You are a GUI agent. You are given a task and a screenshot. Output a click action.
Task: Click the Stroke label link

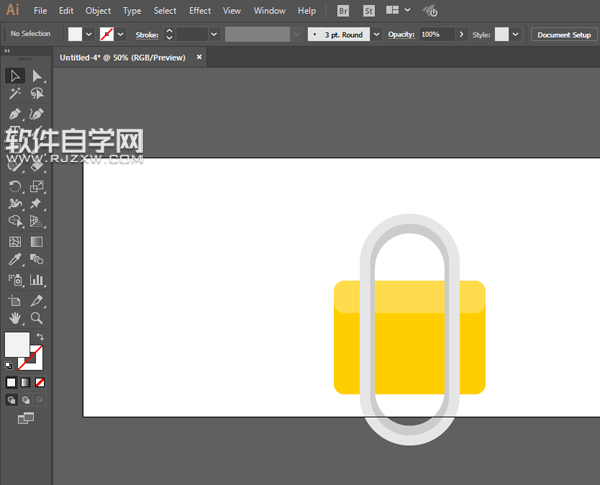147,35
